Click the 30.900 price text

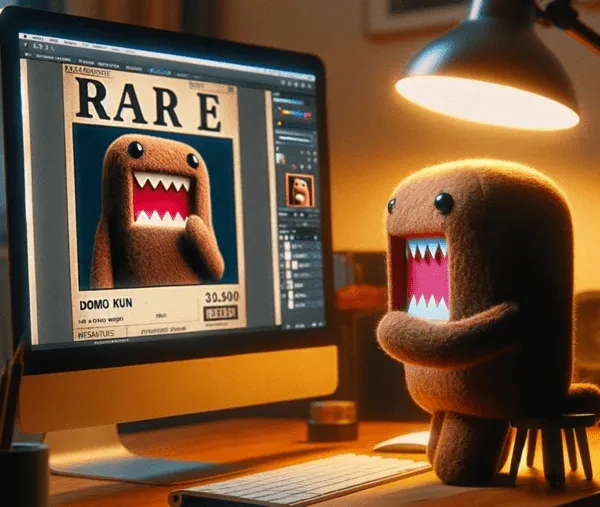point(222,297)
